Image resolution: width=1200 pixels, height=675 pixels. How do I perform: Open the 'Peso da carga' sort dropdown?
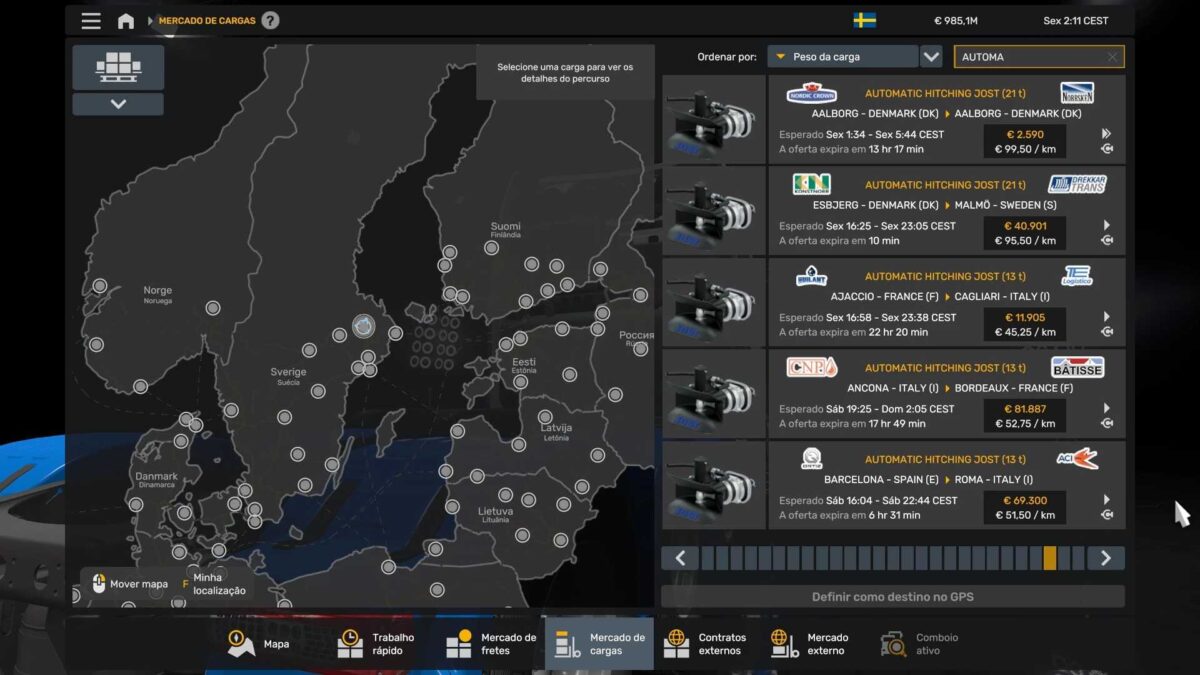(x=843, y=57)
